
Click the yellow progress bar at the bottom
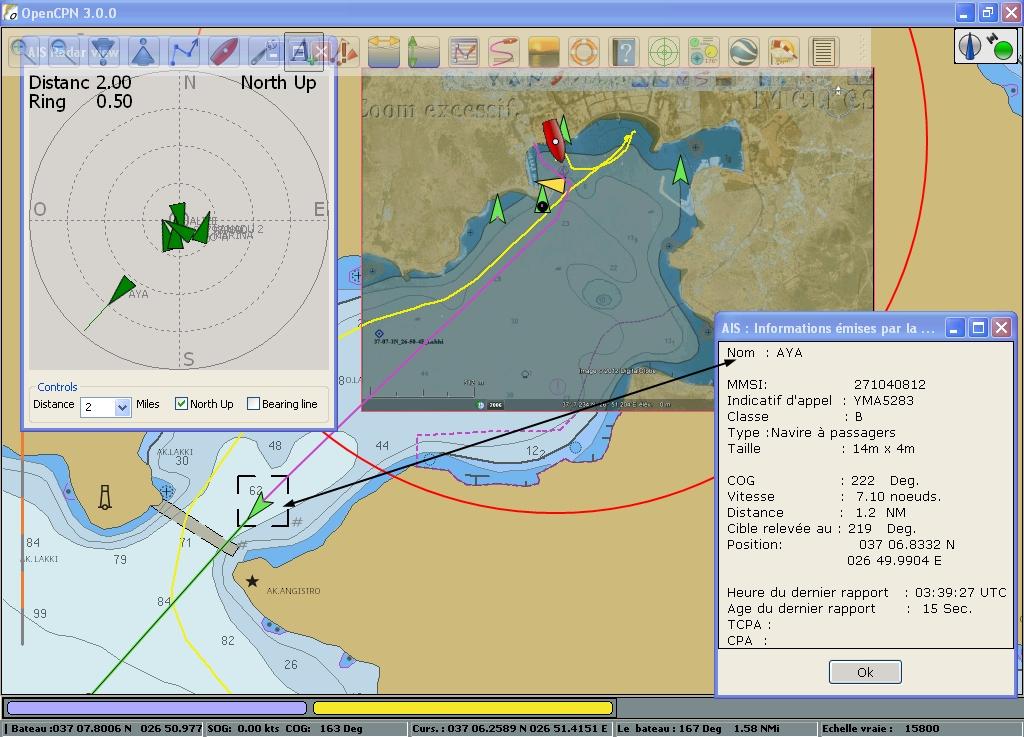463,708
